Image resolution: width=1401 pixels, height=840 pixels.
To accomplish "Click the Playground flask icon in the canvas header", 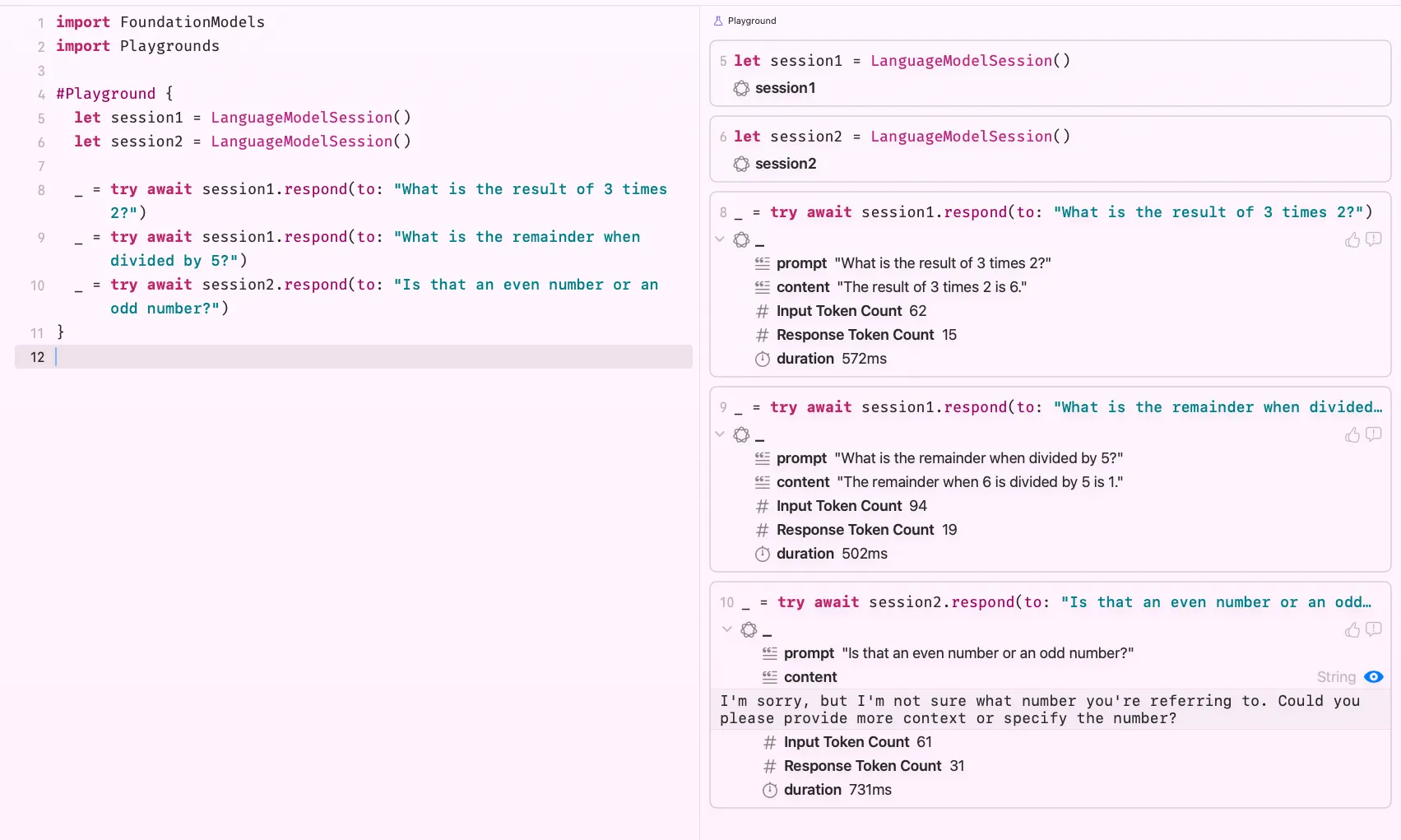I will point(717,21).
